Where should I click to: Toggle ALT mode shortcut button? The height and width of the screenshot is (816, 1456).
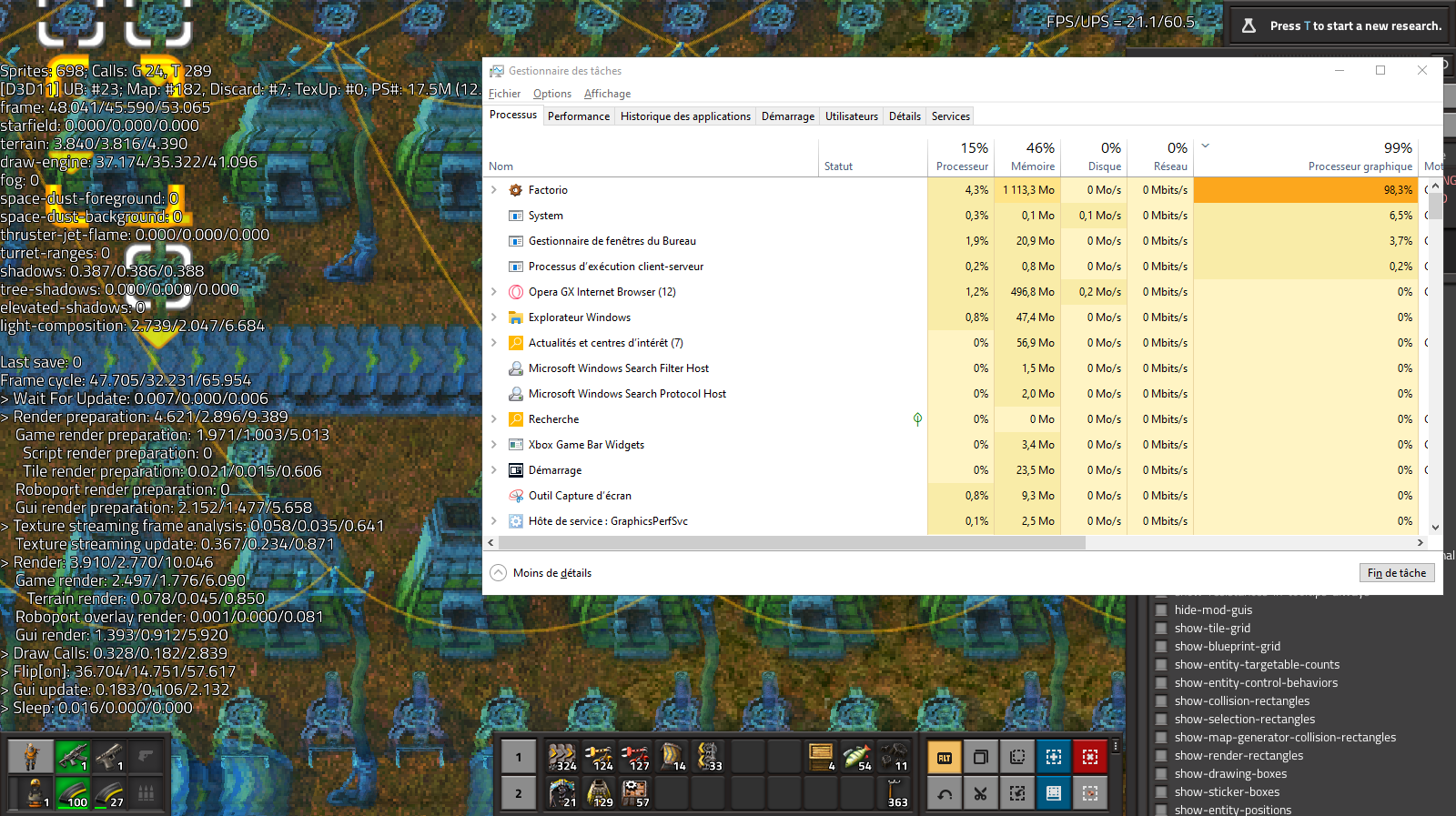[945, 757]
